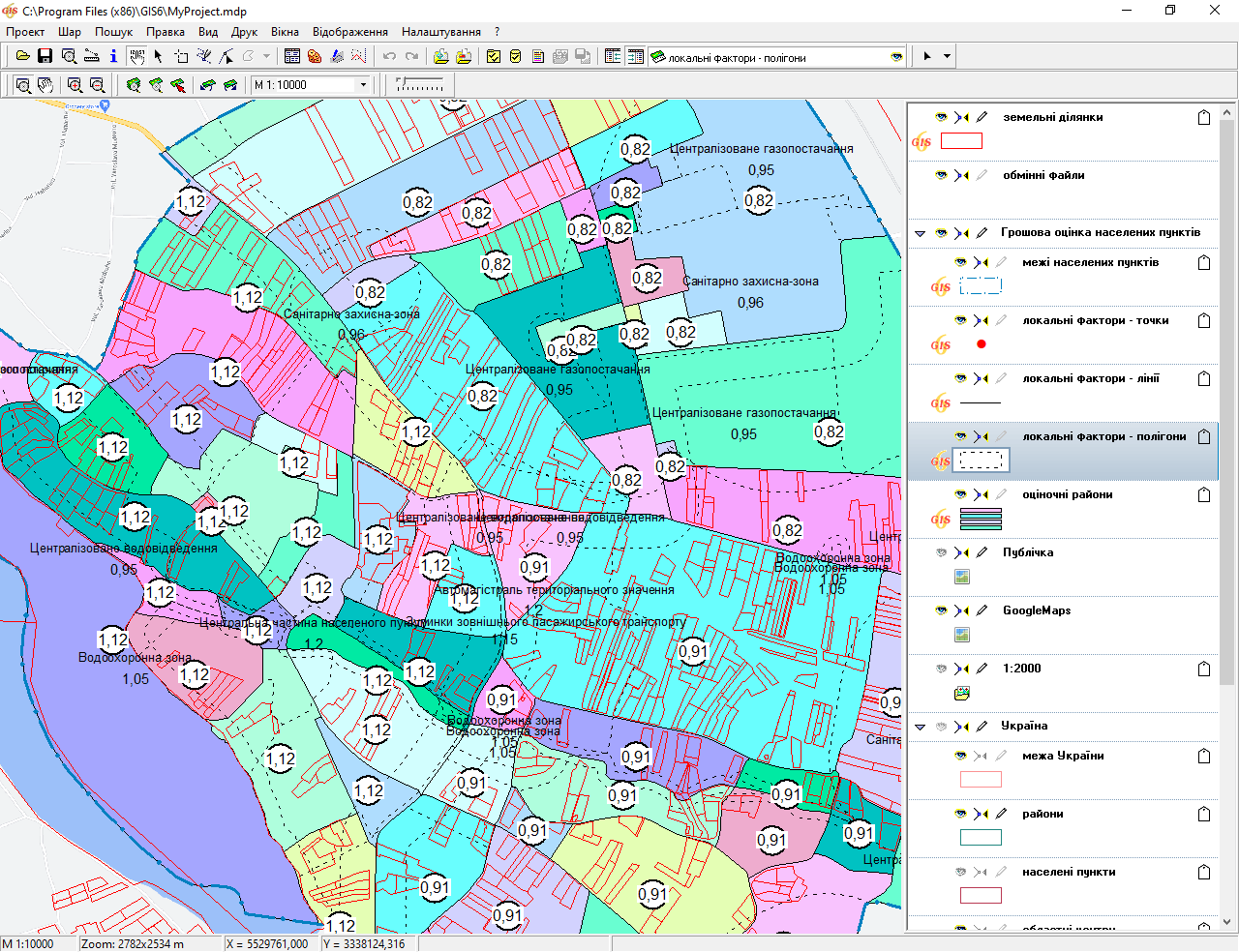The image size is (1239, 952).
Task: Open the map scale M 1:10000 dropdown
Action: click(x=364, y=85)
